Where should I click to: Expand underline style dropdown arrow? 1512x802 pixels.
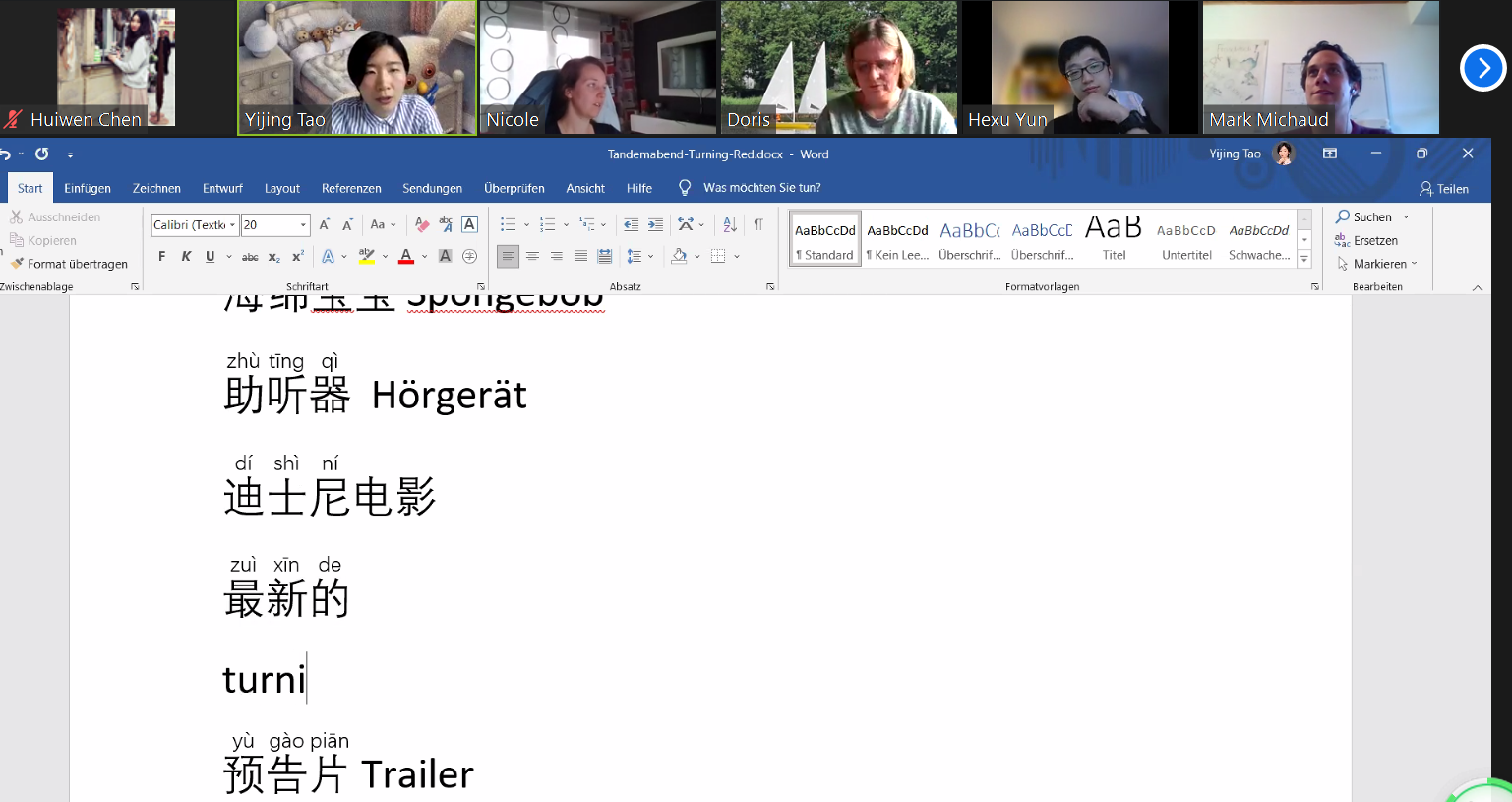[229, 257]
